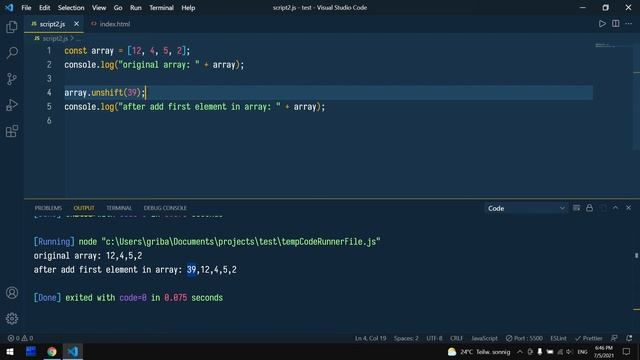Close the script2.js tab
The width and height of the screenshot is (640, 360).
click(x=76, y=24)
